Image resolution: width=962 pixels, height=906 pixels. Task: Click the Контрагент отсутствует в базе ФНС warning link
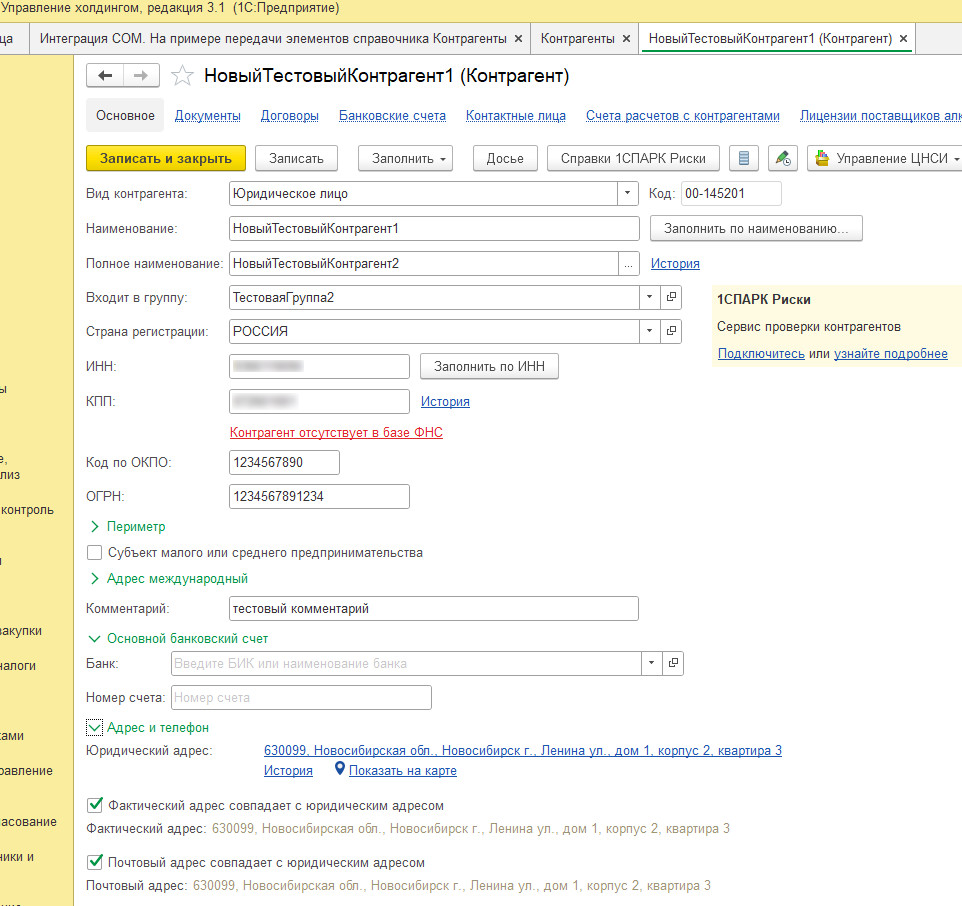pyautogui.click(x=336, y=432)
